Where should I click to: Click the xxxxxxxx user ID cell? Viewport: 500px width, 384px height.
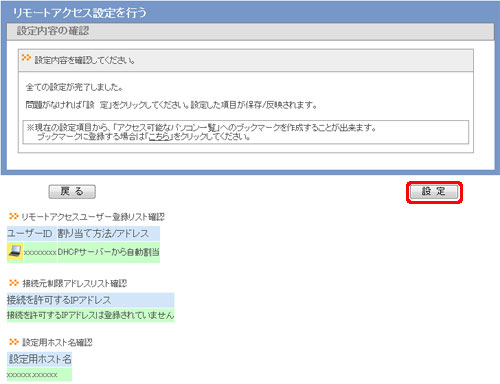click(x=40, y=253)
